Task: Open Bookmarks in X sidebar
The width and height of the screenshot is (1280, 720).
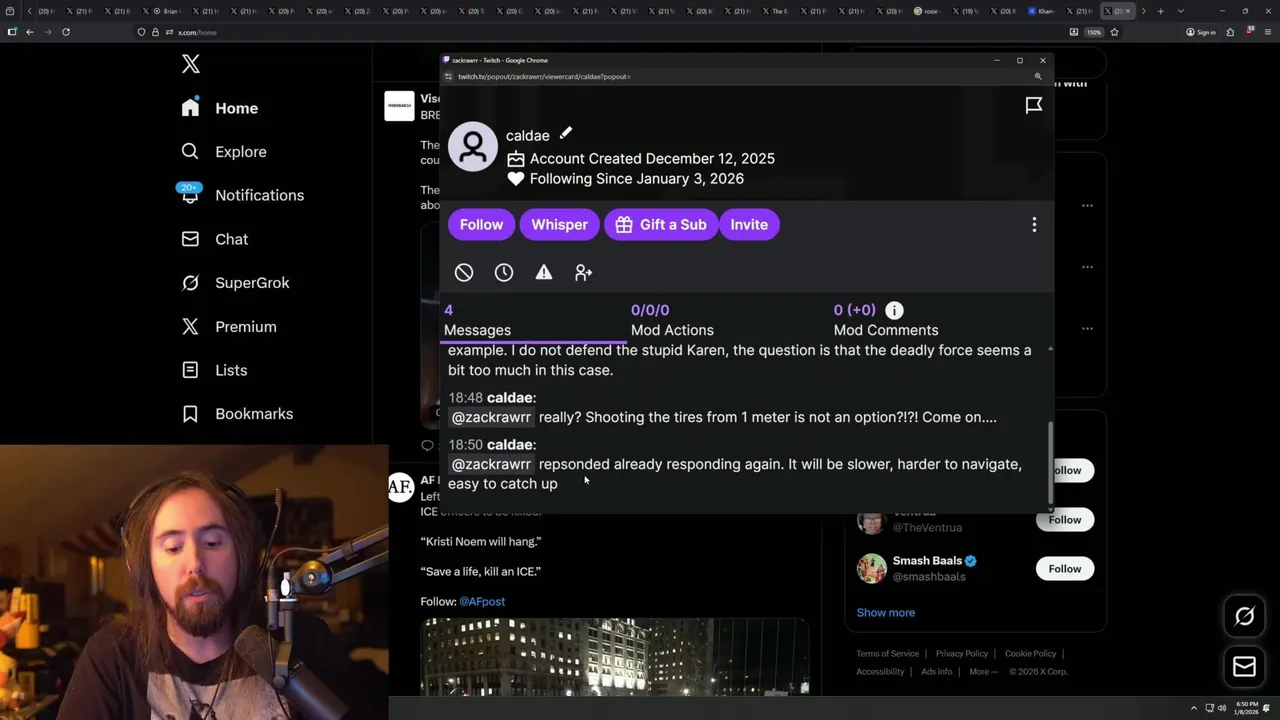Action: click(237, 414)
